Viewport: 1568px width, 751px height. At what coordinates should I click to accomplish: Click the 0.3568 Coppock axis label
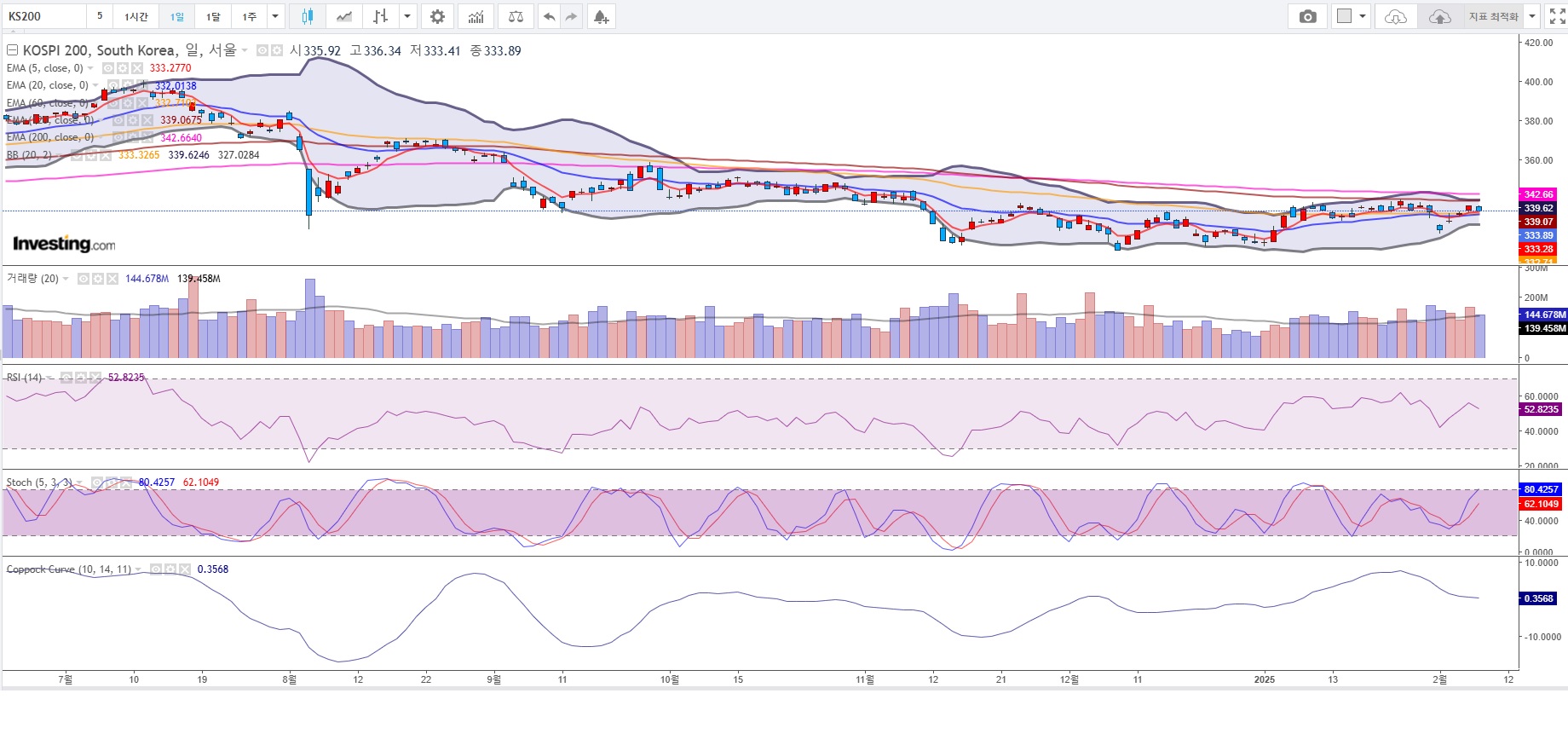pos(1538,598)
